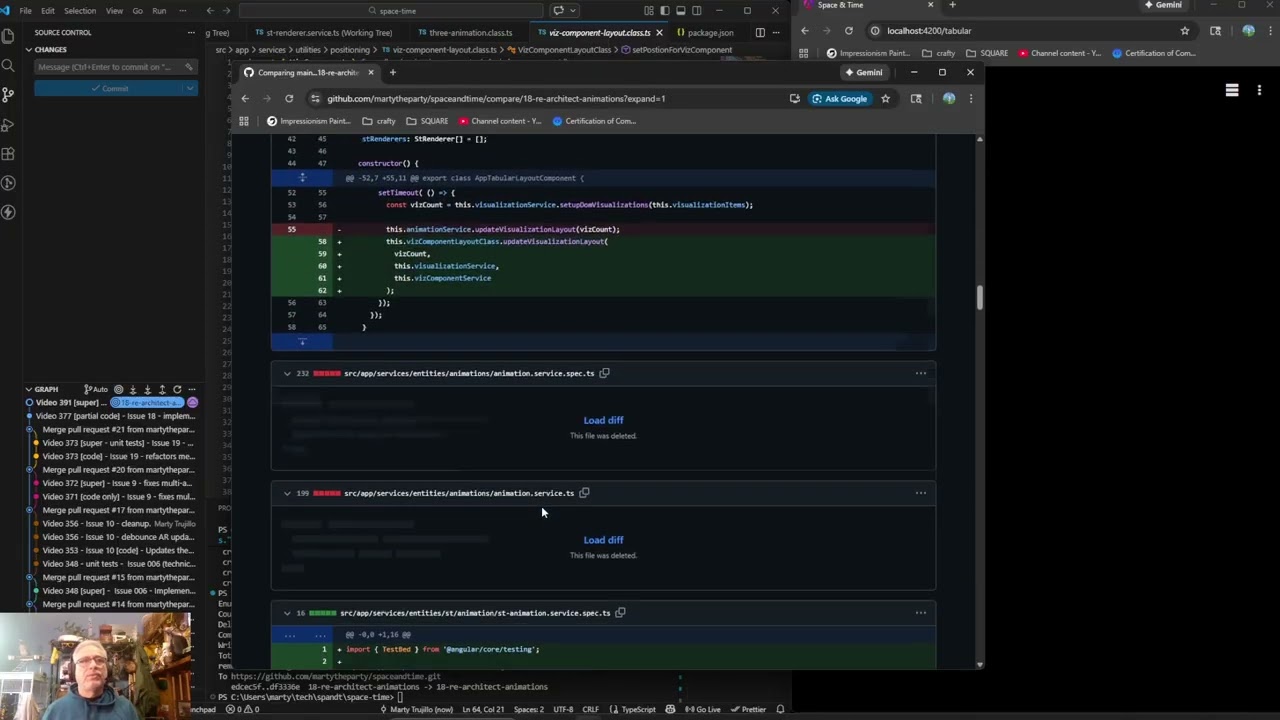The width and height of the screenshot is (1280, 720).
Task: Select st-renderer.service.ts Working Tree tab
Action: (322, 33)
